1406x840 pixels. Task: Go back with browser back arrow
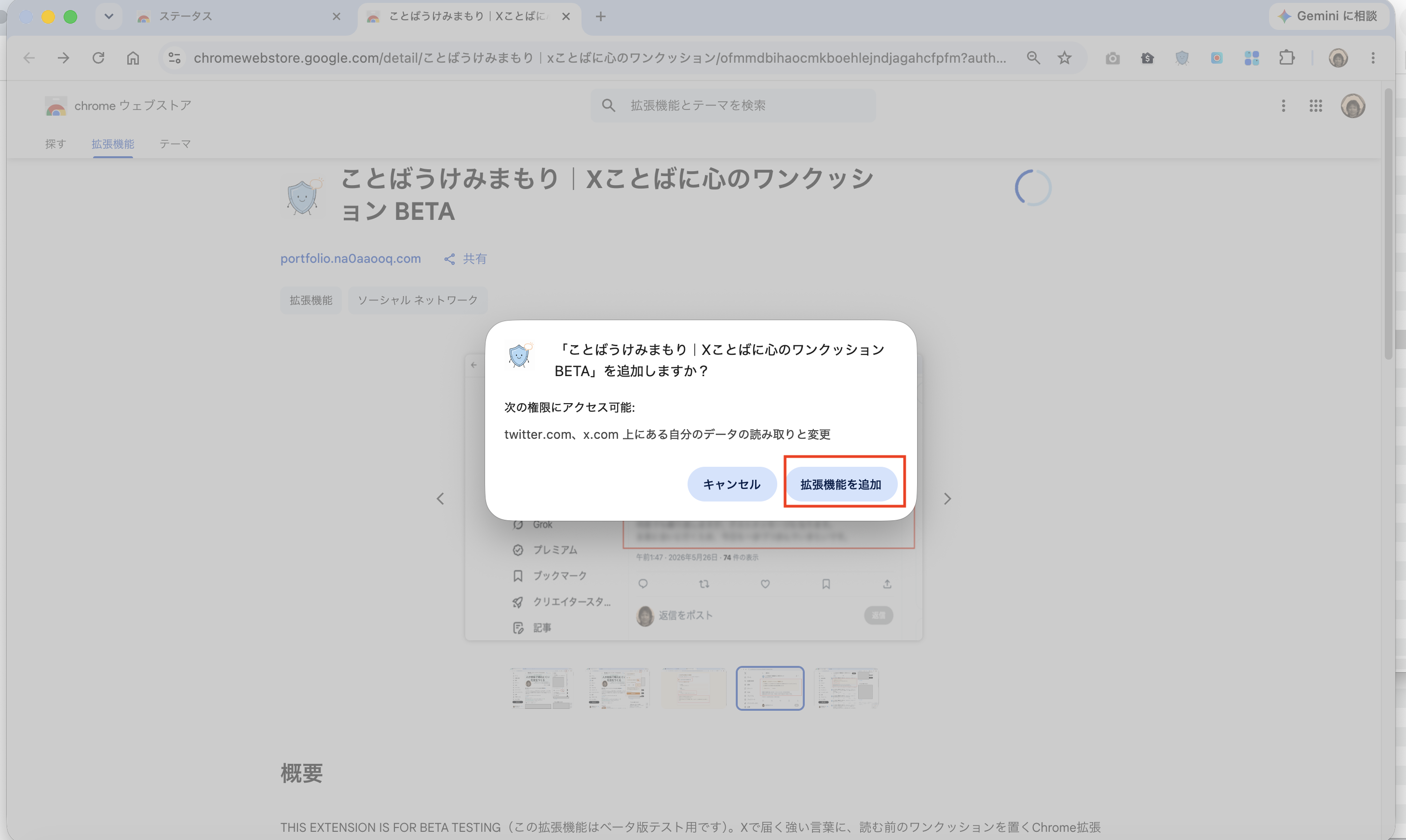point(29,58)
